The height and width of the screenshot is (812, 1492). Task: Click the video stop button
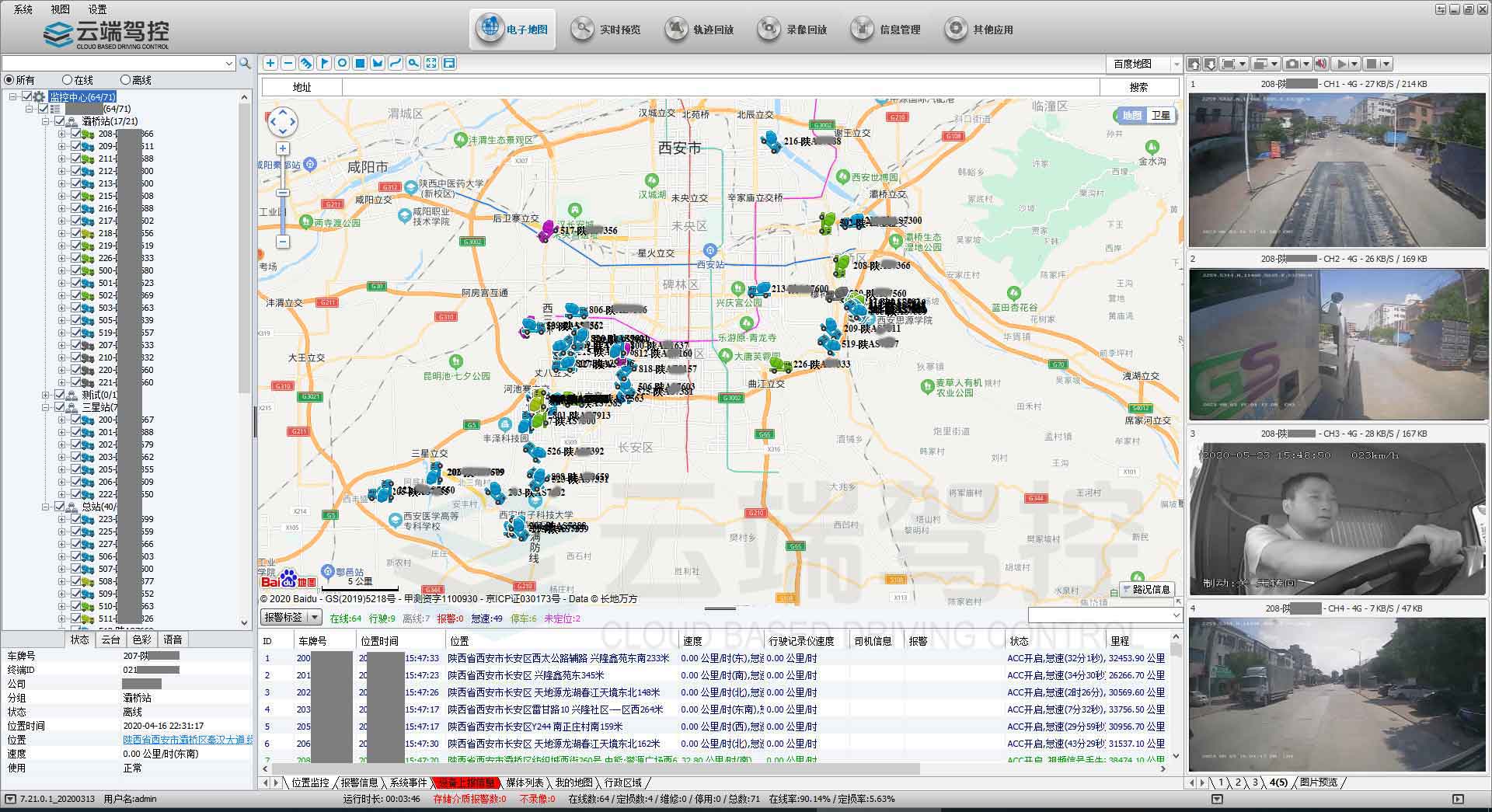(x=1372, y=64)
